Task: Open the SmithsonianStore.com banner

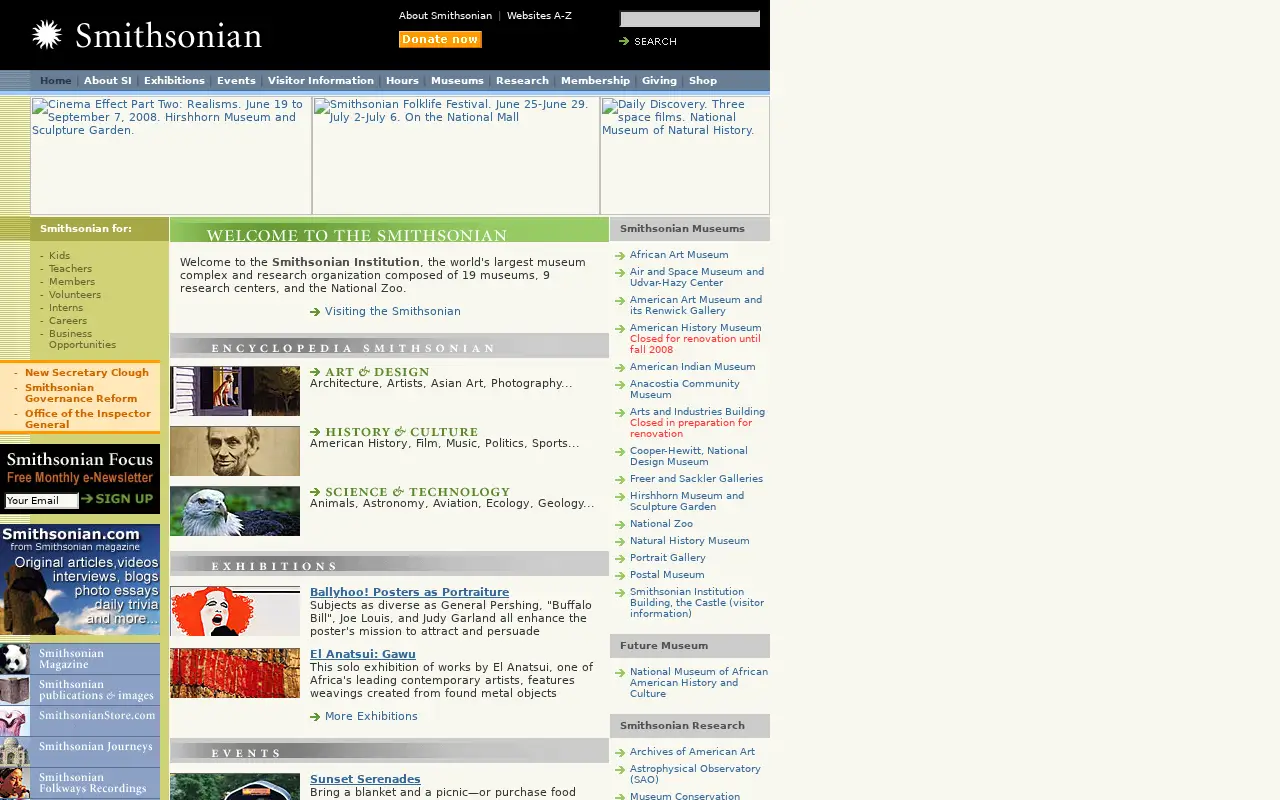Action: coord(80,721)
